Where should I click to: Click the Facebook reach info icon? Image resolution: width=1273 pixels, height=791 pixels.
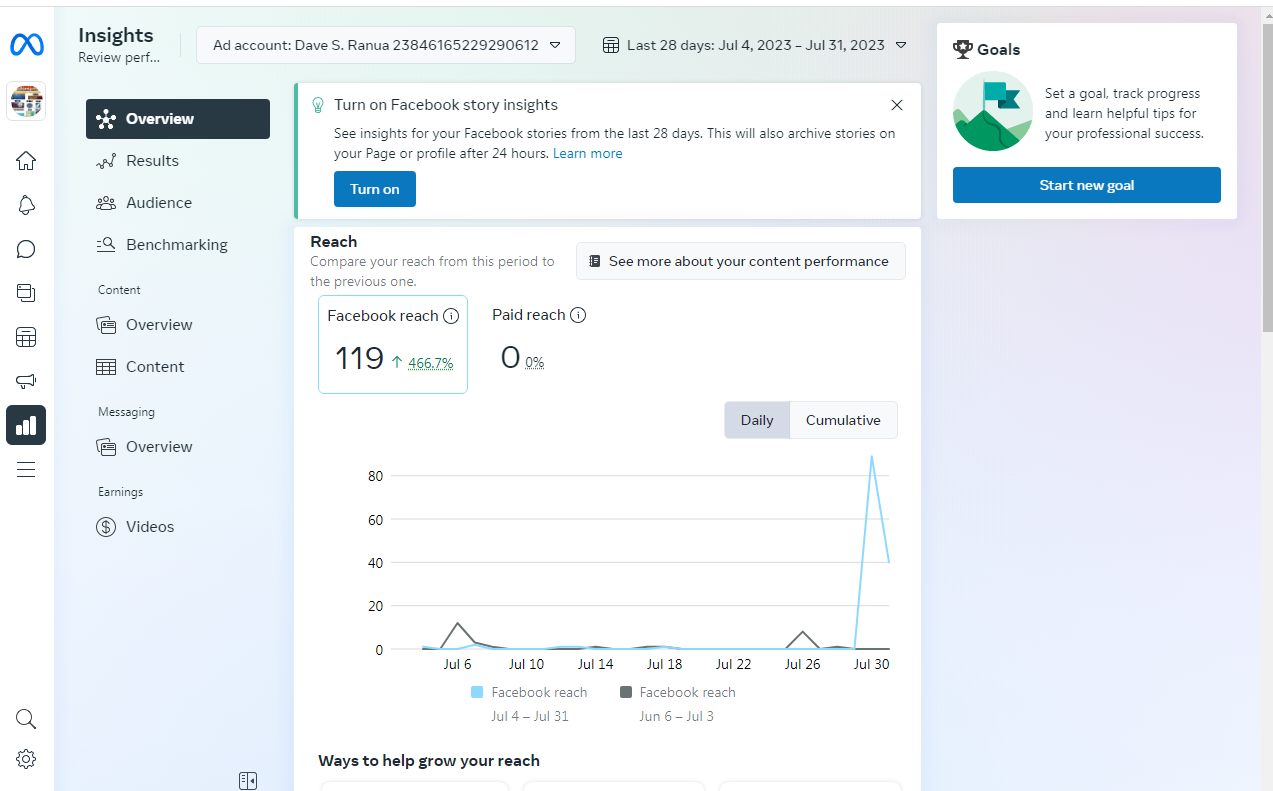pos(451,316)
